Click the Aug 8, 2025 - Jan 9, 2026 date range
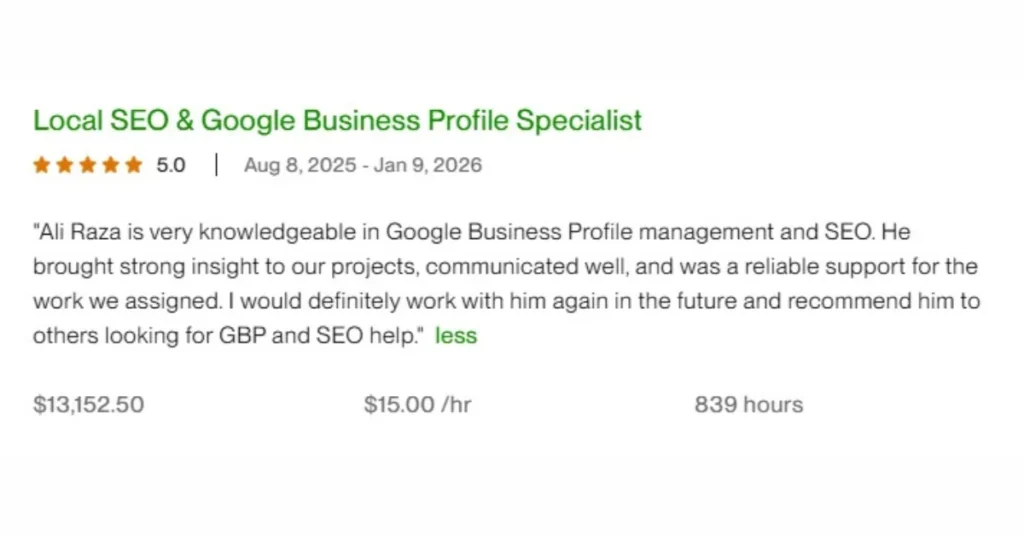This screenshot has width=1024, height=536. pyautogui.click(x=362, y=165)
